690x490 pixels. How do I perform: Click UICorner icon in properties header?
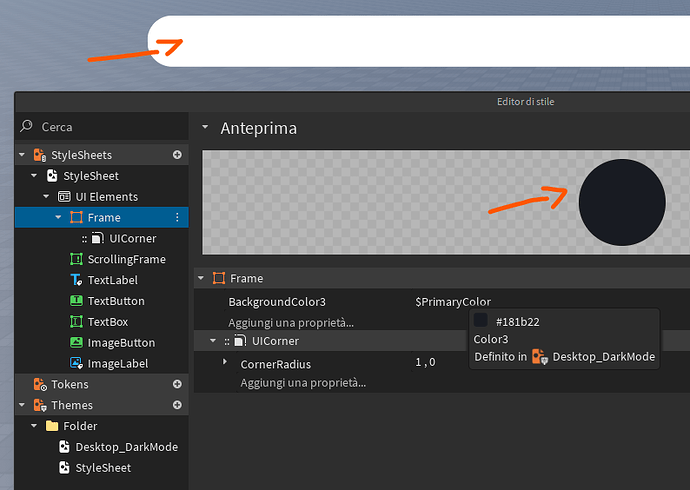pyautogui.click(x=240, y=341)
